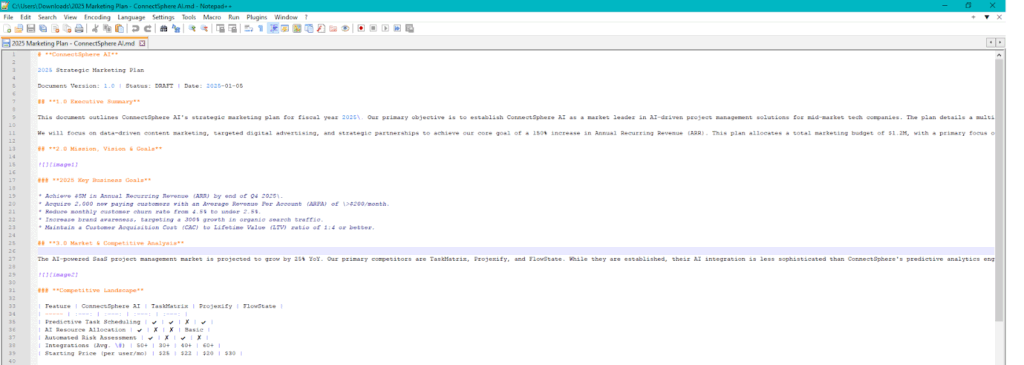Toggle synchronized vertical scrolling
Screen dimensions: 1024x365
click(x=220, y=29)
